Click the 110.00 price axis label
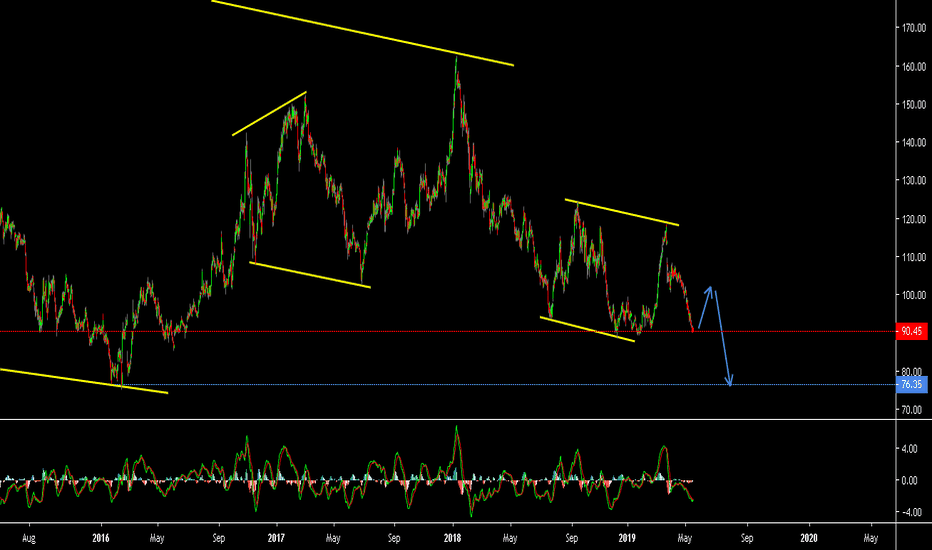This screenshot has width=932, height=550. [x=914, y=257]
